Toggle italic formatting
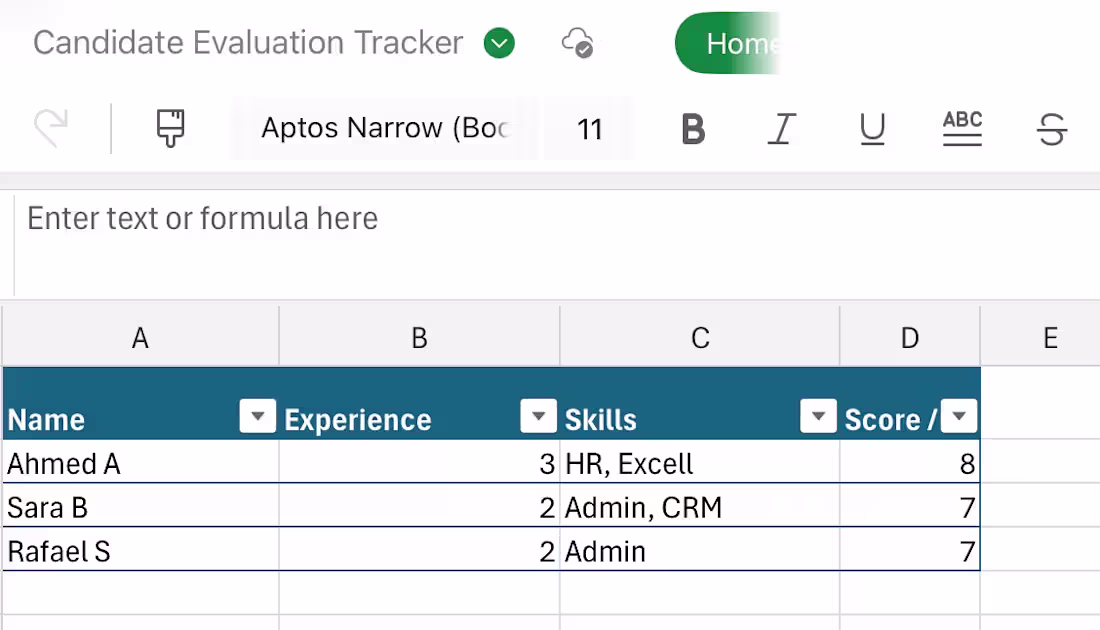This screenshot has height=630, width=1100. click(782, 129)
